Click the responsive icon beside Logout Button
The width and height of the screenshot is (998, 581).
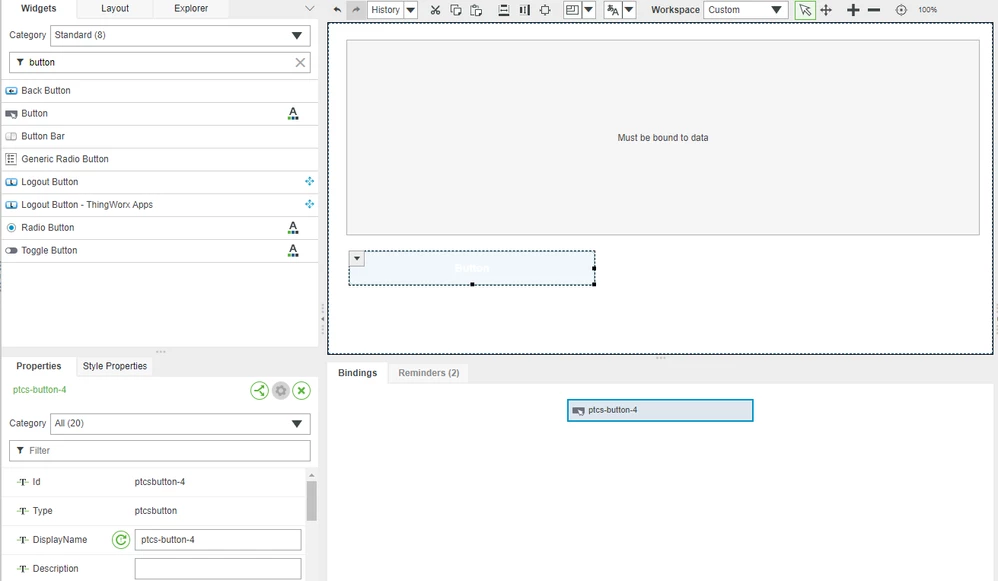pos(309,181)
